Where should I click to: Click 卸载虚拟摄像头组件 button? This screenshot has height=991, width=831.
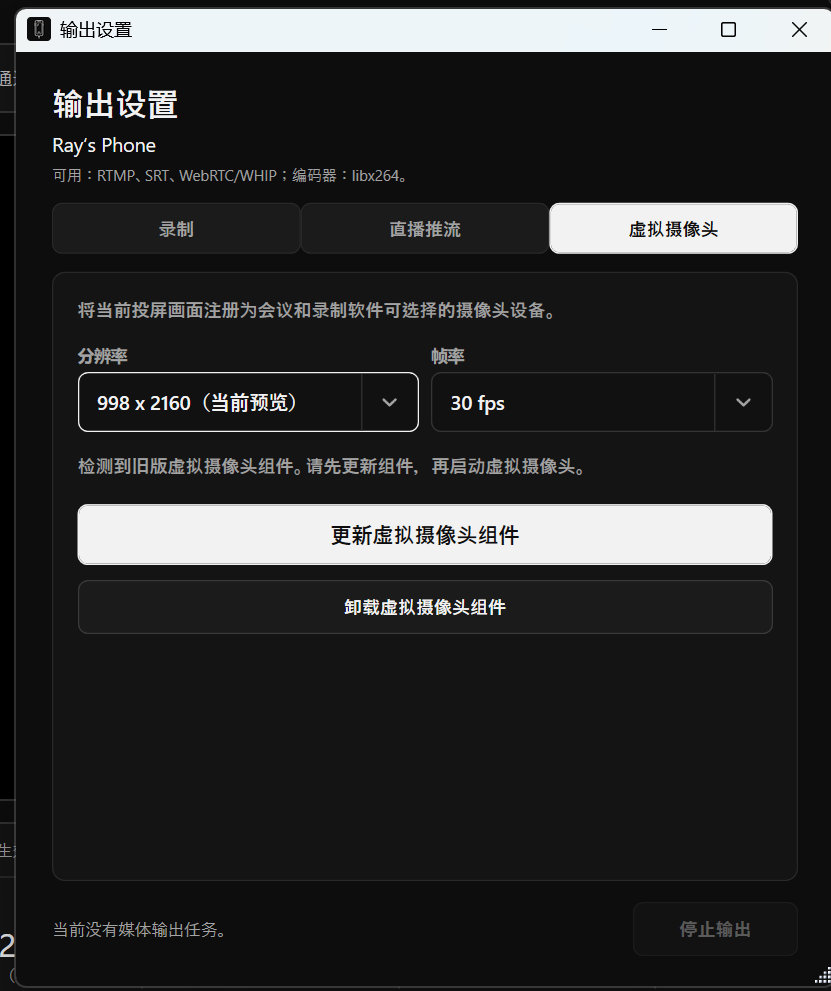pyautogui.click(x=425, y=607)
